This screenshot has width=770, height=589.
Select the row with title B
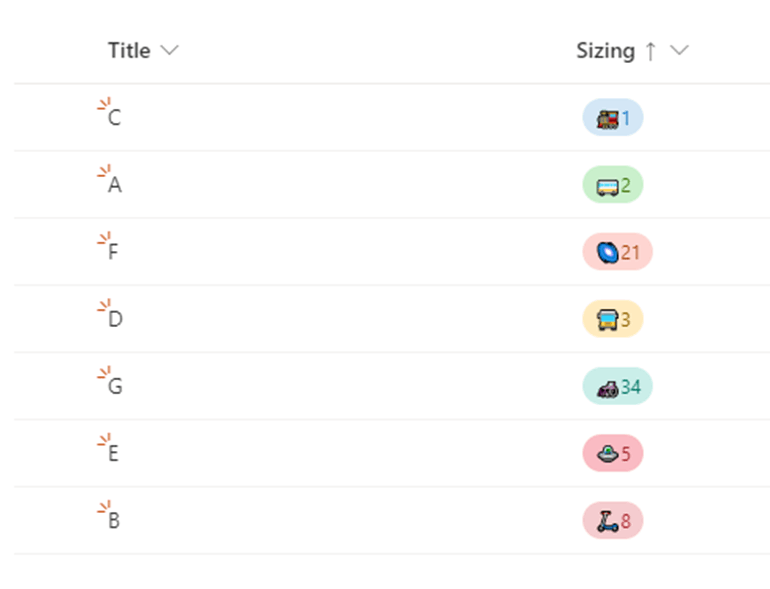tap(392, 520)
